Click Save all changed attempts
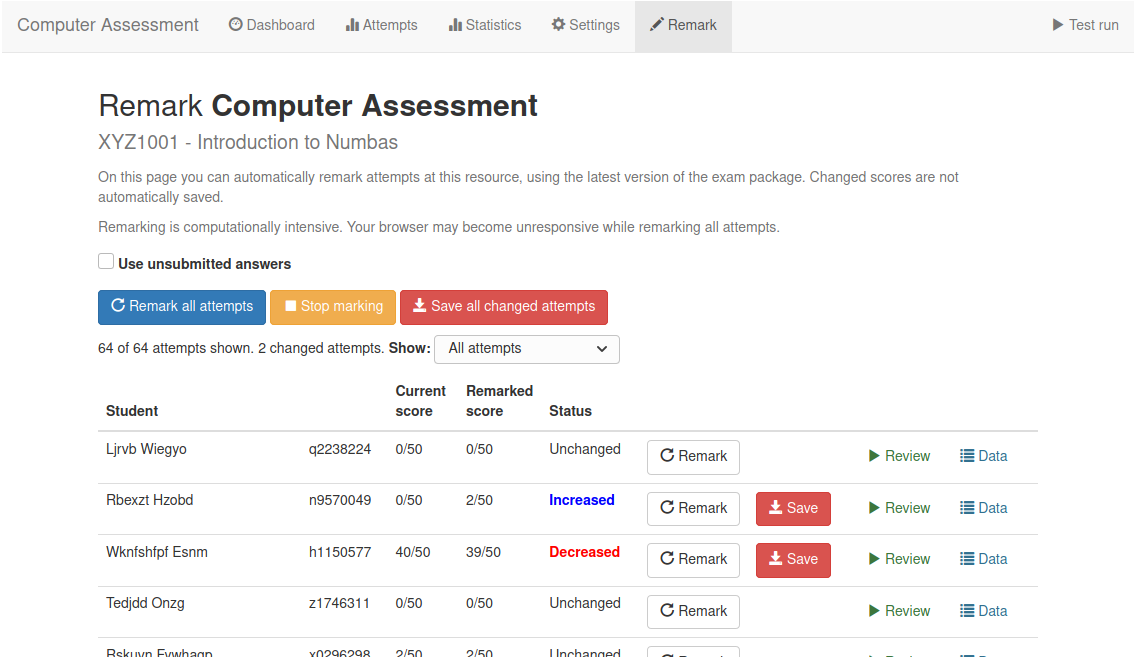The width and height of the screenshot is (1135, 657). coord(504,307)
